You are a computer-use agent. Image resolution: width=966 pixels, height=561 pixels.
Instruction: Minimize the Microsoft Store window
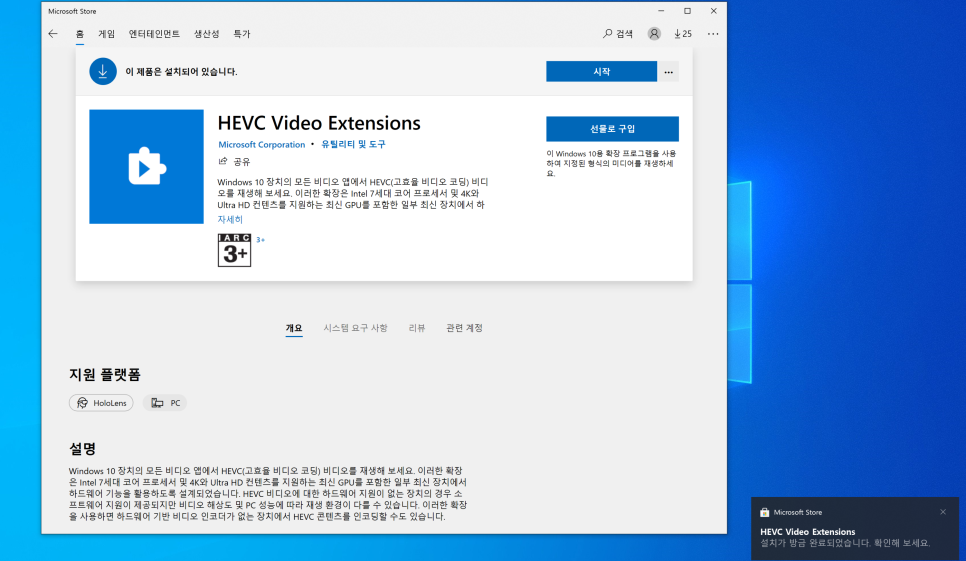tap(661, 11)
